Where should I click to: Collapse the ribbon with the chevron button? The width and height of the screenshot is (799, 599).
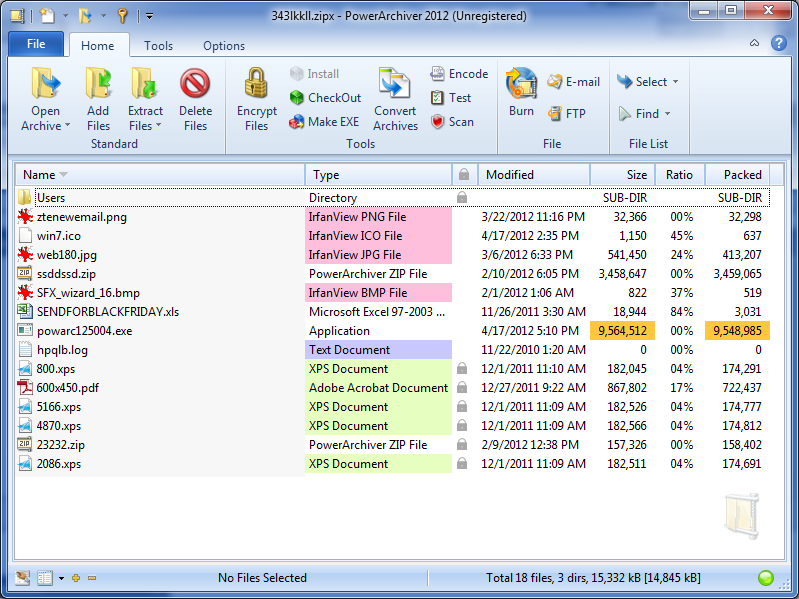pos(755,43)
